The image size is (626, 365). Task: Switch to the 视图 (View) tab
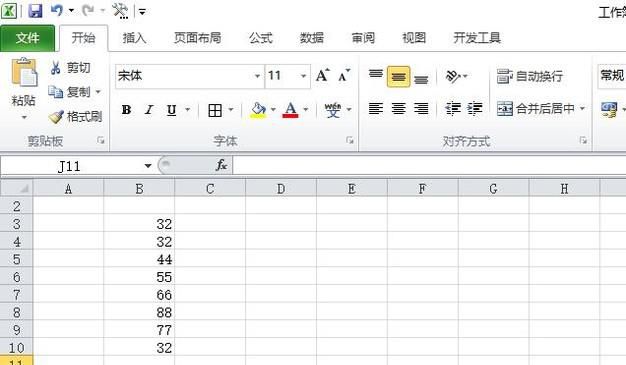[x=414, y=38]
